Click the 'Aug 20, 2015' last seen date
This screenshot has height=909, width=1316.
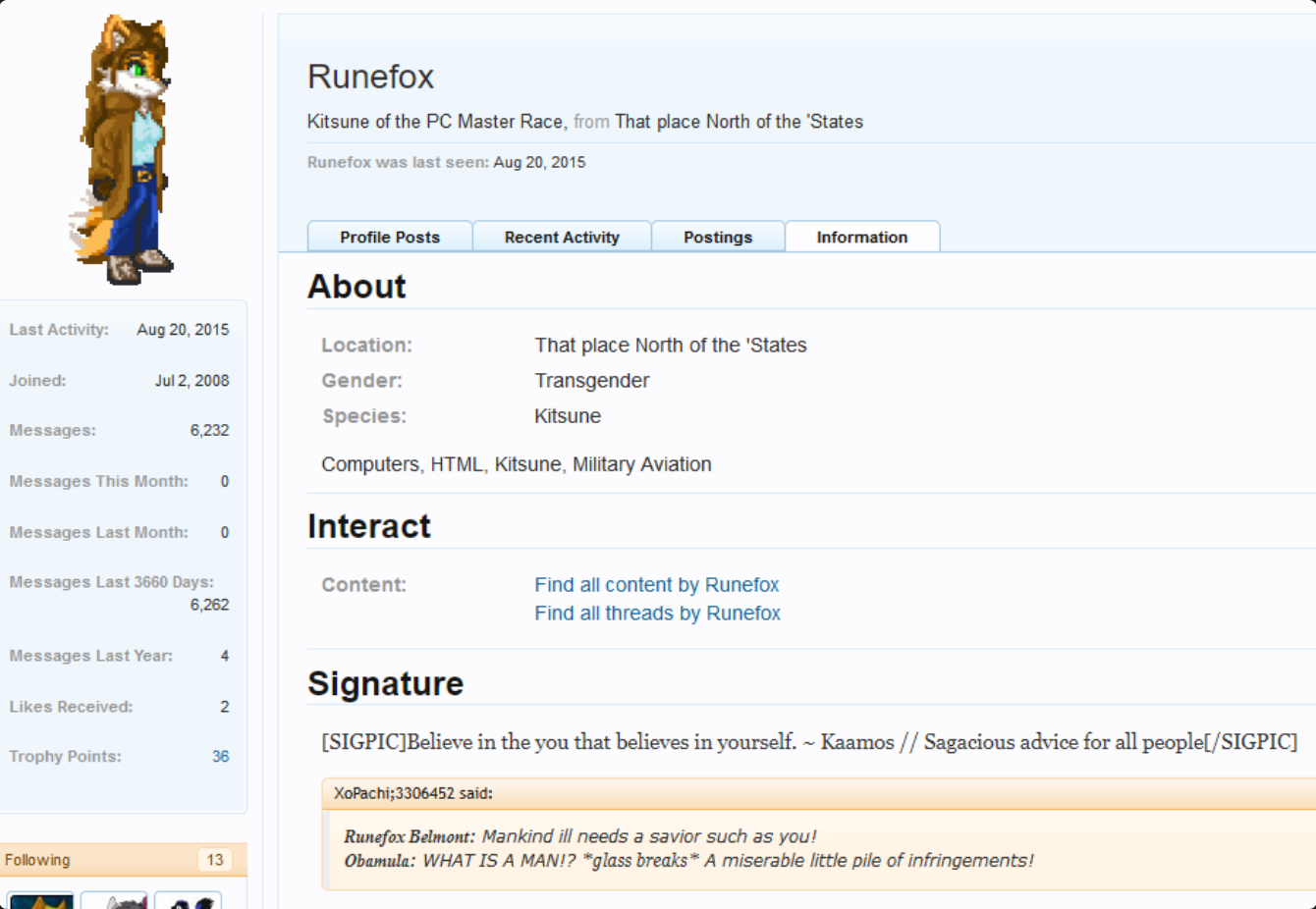pyautogui.click(x=539, y=163)
